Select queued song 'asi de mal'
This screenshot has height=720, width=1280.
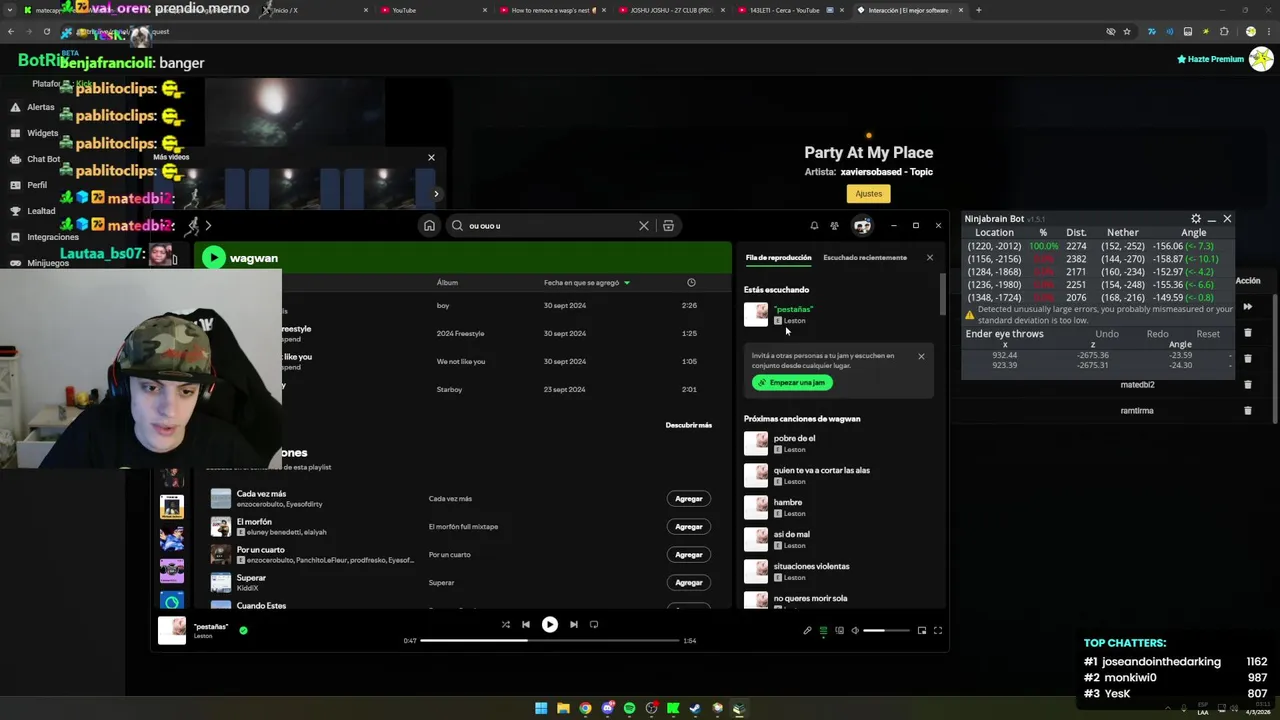click(840, 540)
